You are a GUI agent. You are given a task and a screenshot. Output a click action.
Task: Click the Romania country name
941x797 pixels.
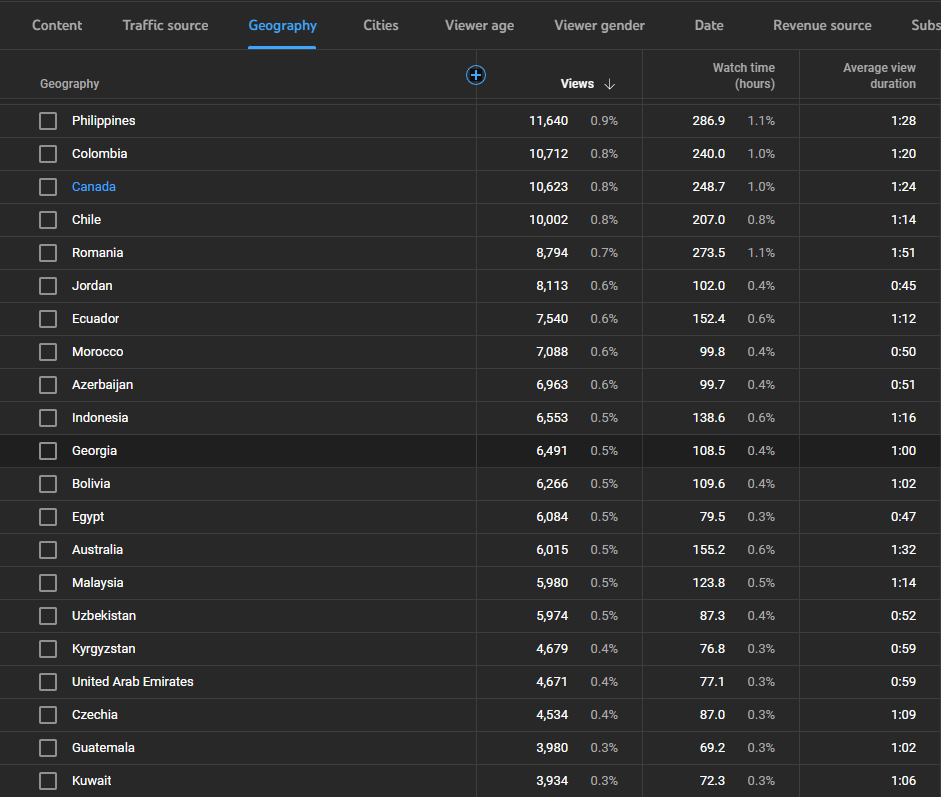[98, 253]
